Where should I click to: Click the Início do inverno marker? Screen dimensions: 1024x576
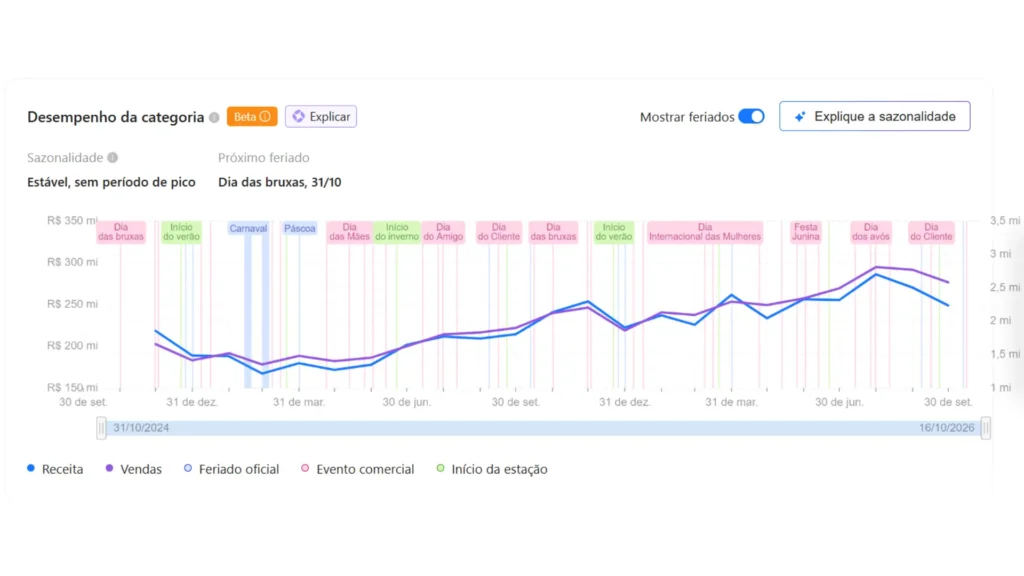click(x=397, y=232)
